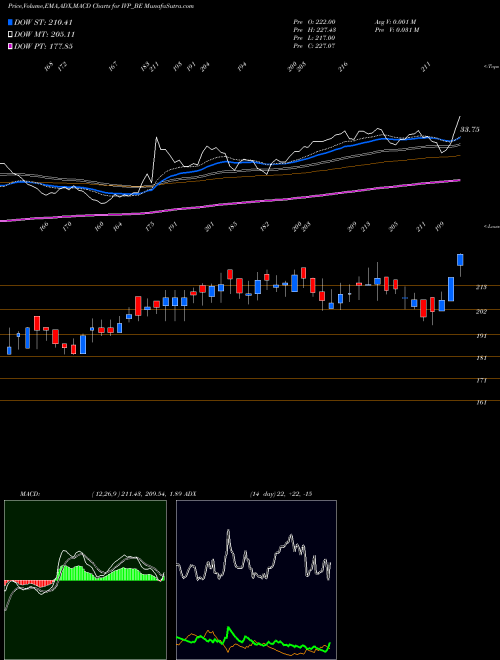This screenshot has height=660, width=500.
Task: Click the '202' price axis label
Action: click(481, 311)
